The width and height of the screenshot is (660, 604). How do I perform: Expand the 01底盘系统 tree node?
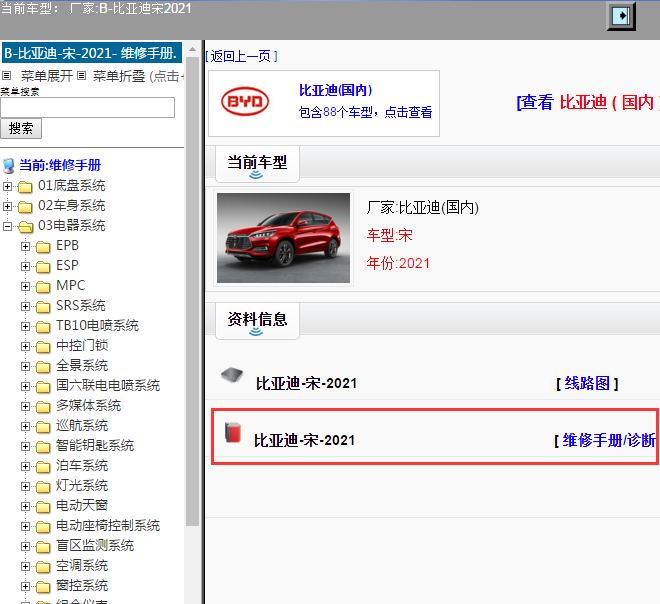point(7,186)
